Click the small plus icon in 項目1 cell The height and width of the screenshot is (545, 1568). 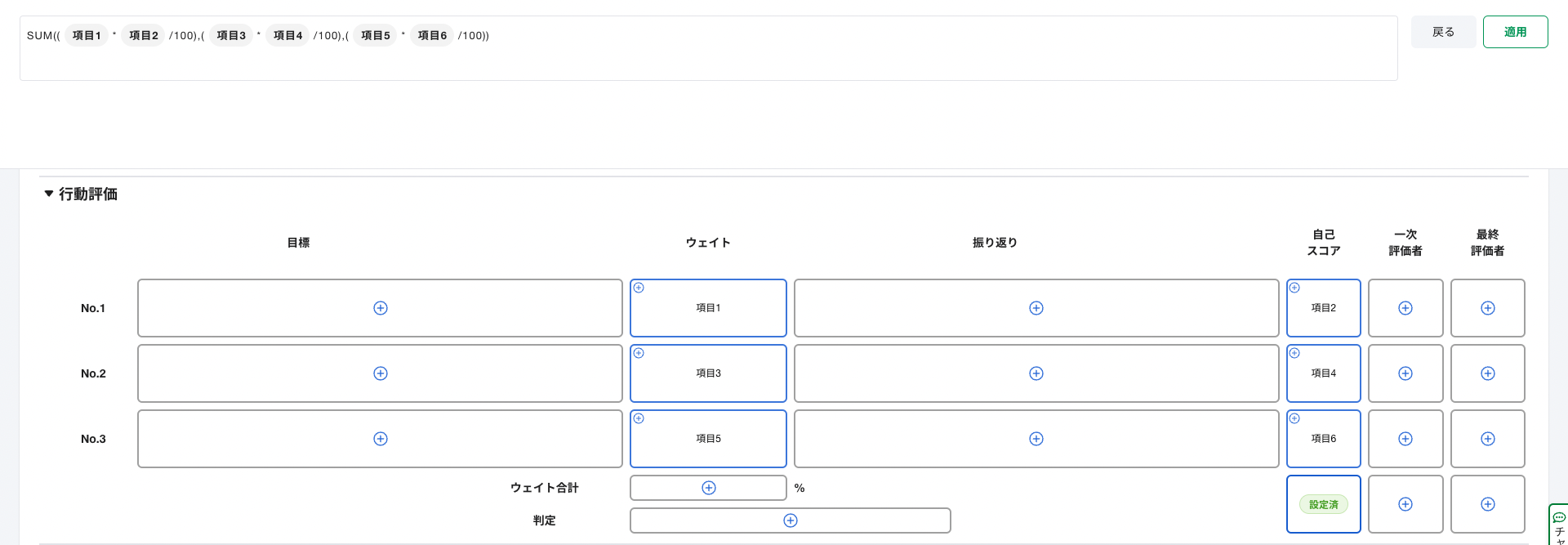(639, 288)
